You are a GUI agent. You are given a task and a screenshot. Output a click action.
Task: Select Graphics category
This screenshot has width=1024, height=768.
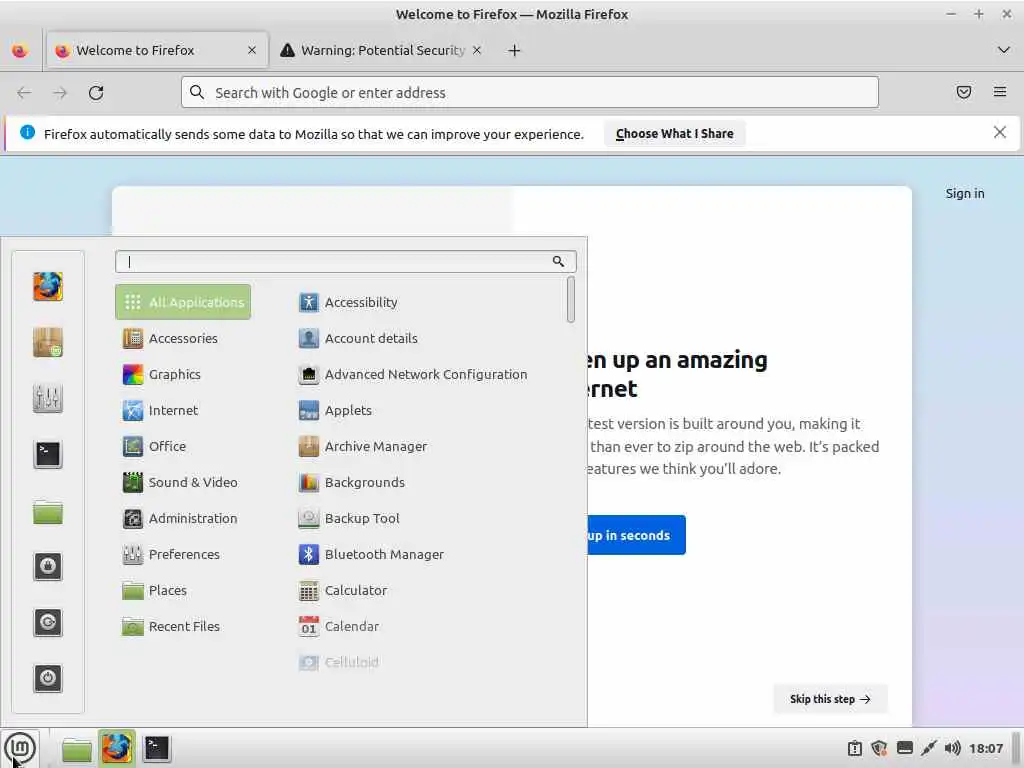[x=183, y=374]
